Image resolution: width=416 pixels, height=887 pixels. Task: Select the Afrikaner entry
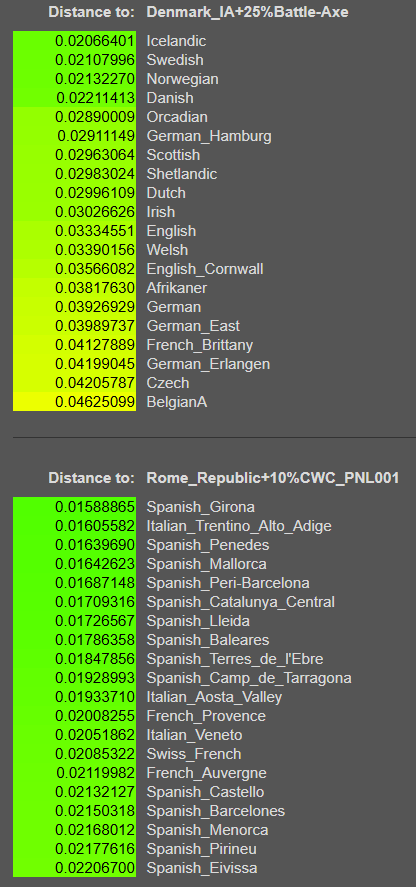pos(177,288)
